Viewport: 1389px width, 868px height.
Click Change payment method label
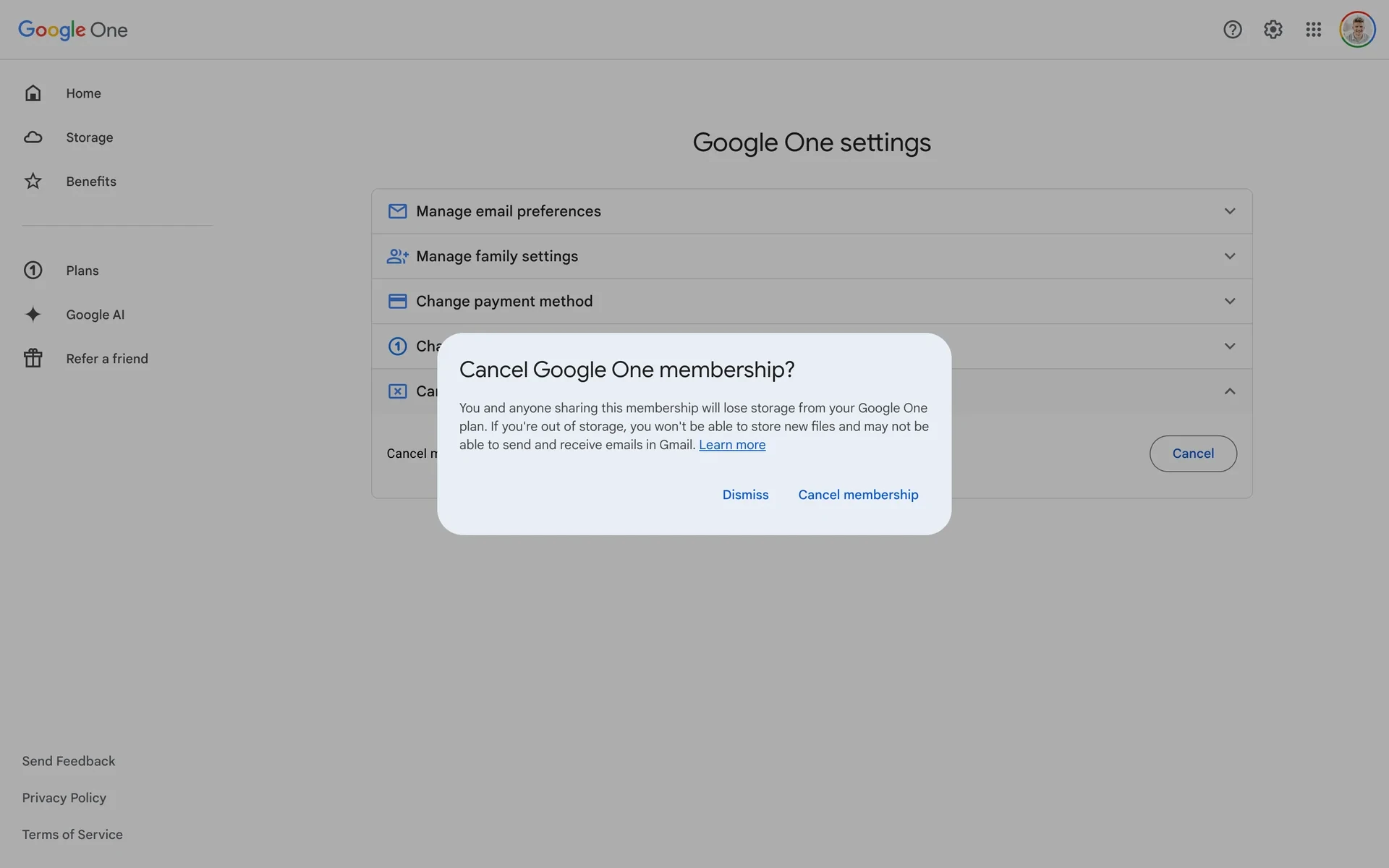(504, 301)
